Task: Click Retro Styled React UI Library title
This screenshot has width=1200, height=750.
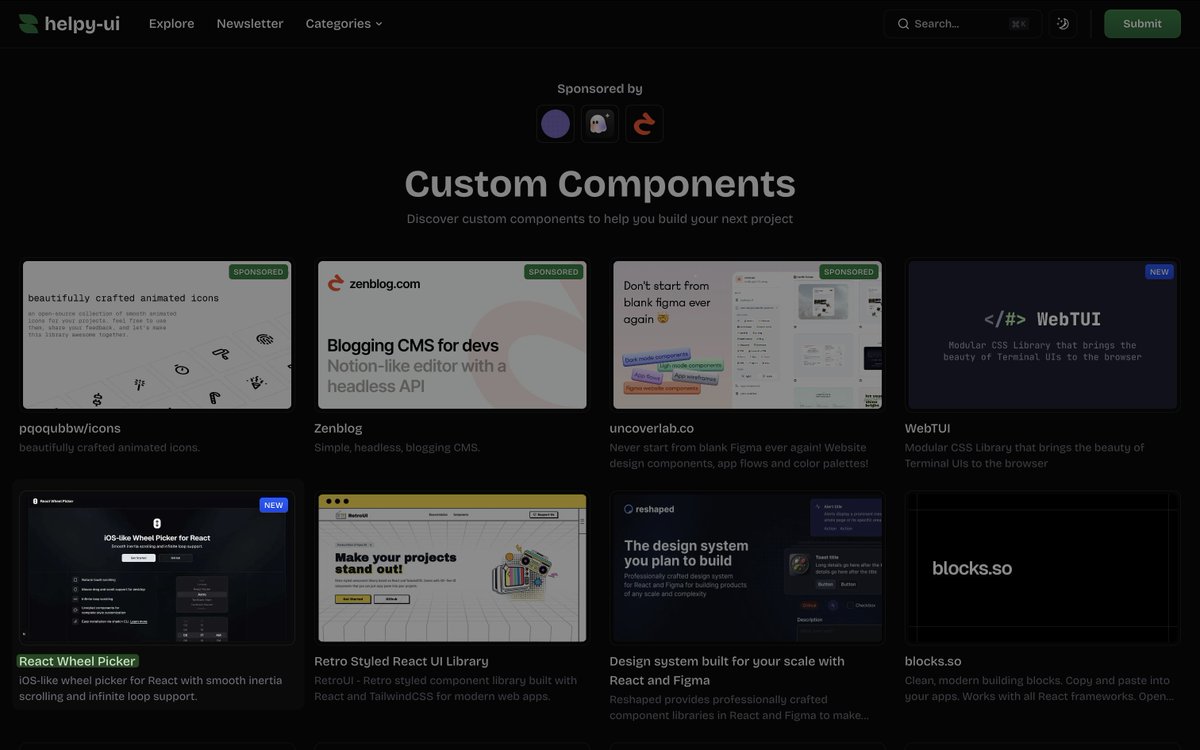Action: 401,661
